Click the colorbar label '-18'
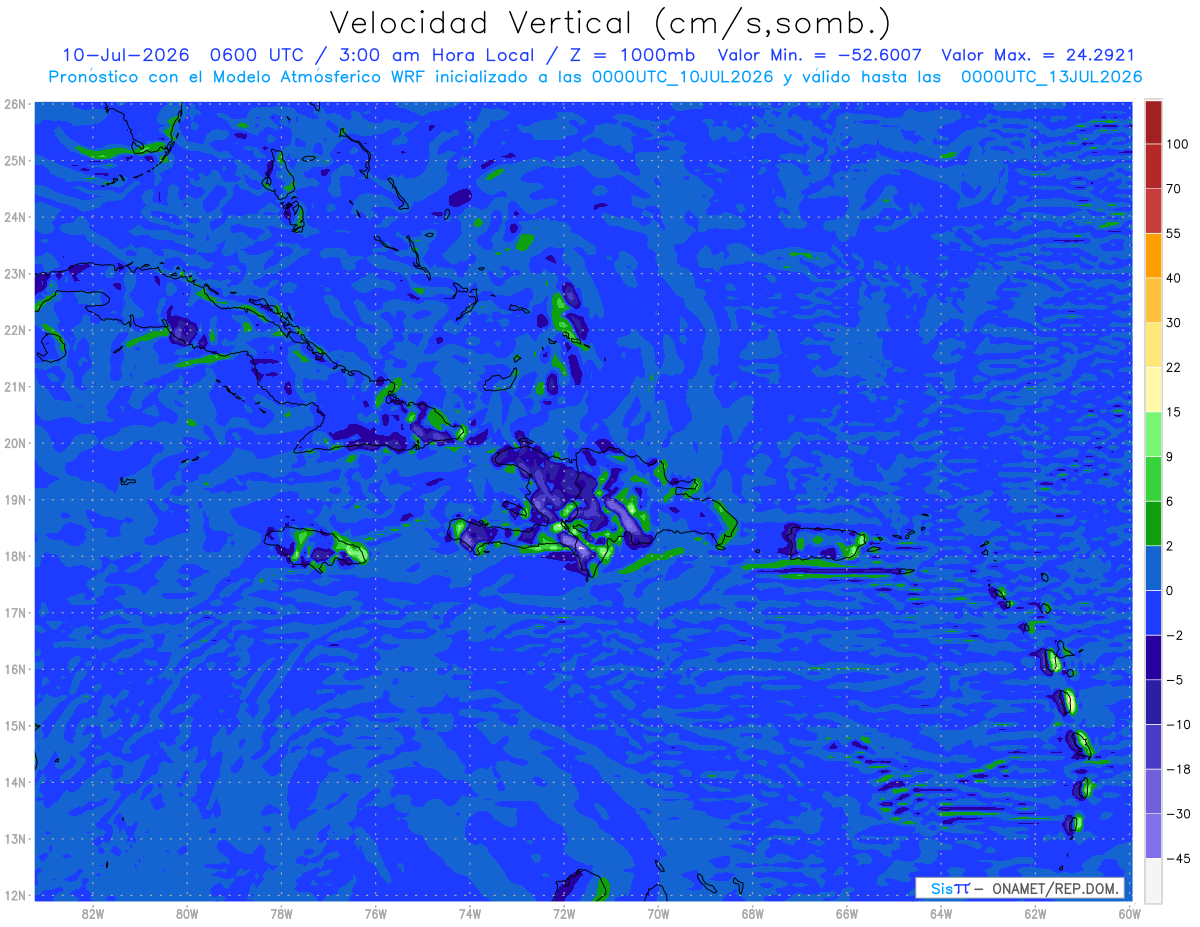Screen dimensions: 1200x927 point(1178,769)
